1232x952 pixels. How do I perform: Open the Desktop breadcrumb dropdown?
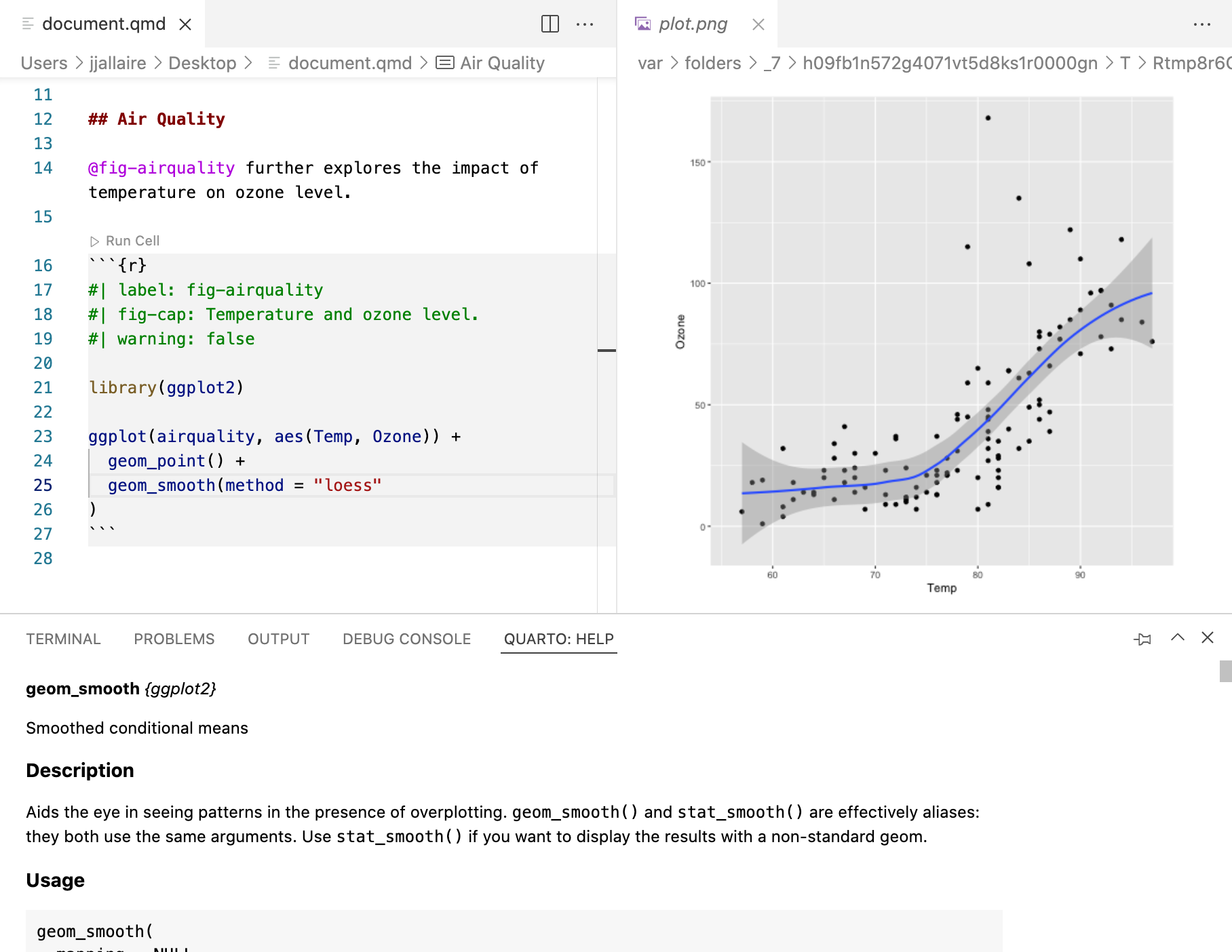click(202, 62)
